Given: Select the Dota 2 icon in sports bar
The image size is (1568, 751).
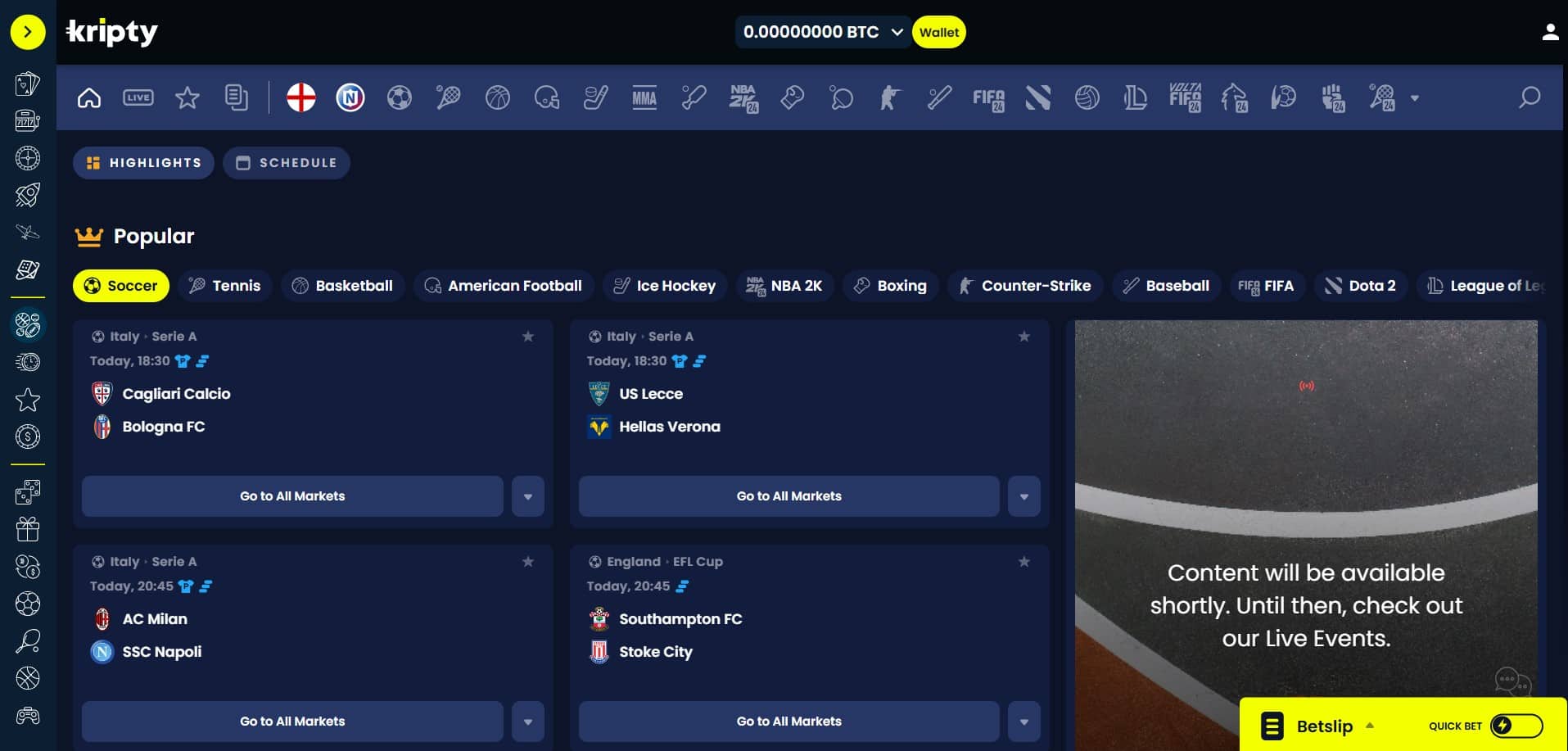Looking at the screenshot, I should (1038, 98).
